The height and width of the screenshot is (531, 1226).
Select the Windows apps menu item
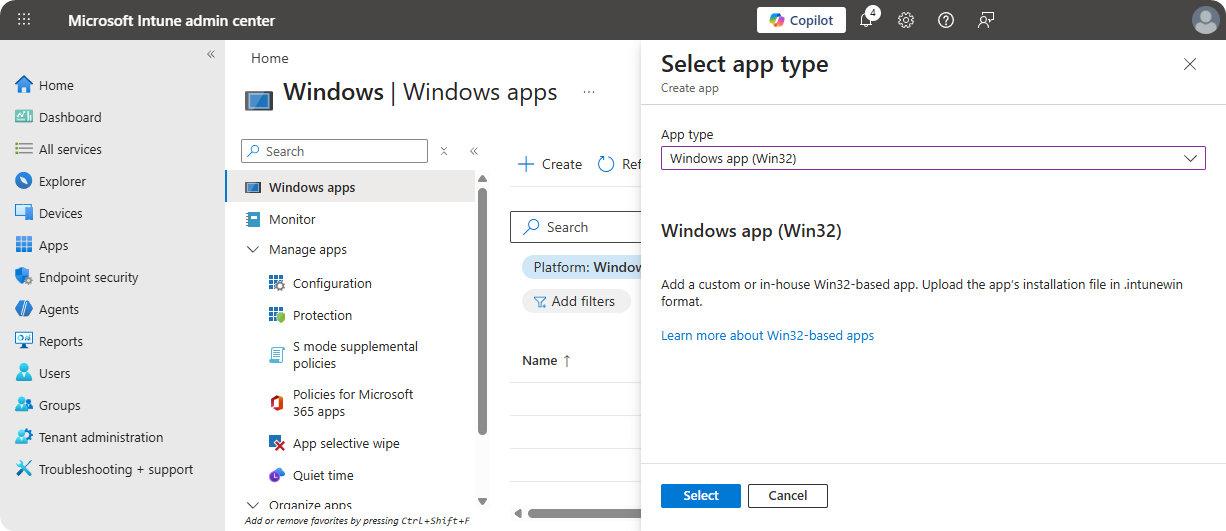click(311, 187)
